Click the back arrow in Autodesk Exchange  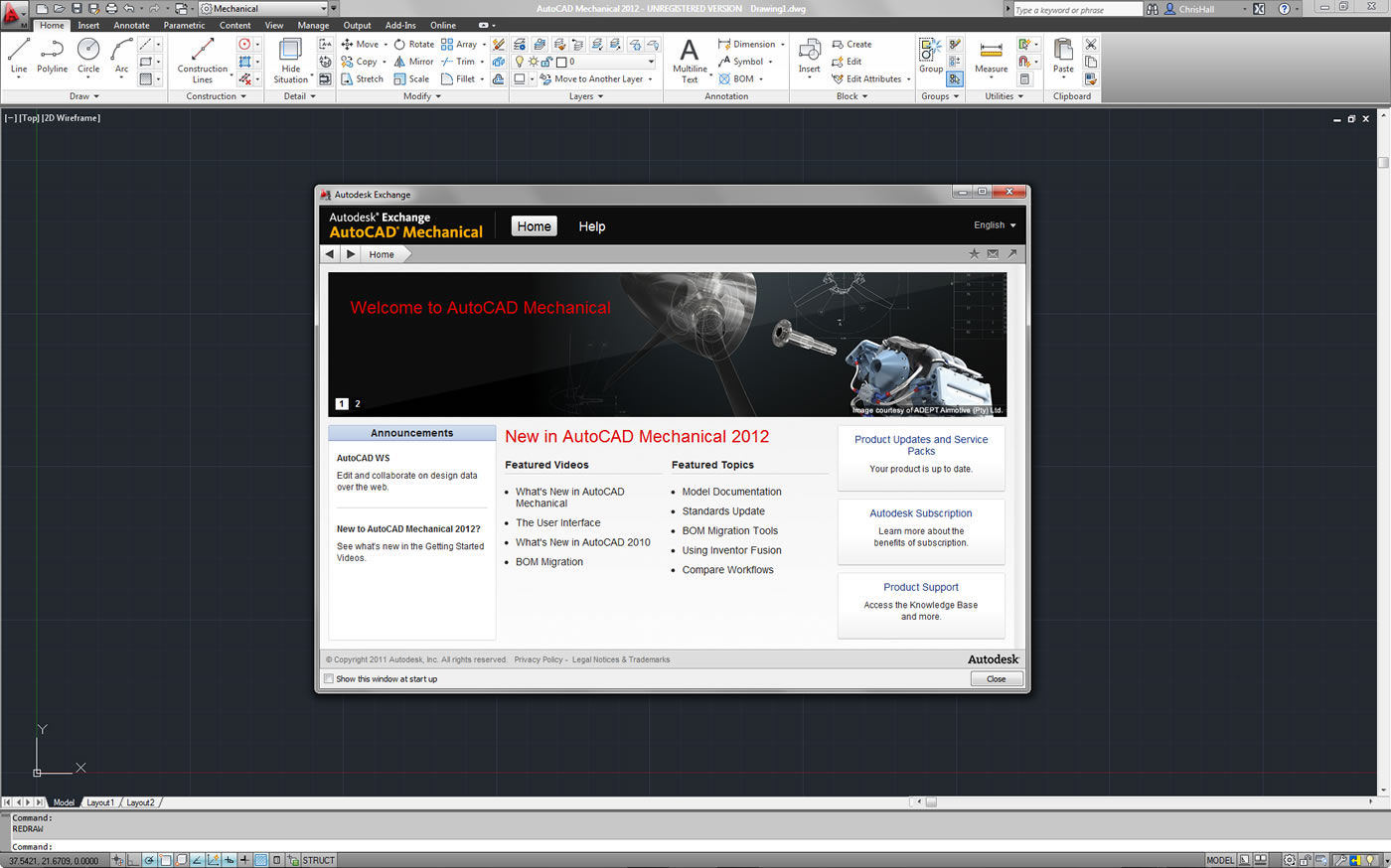click(x=330, y=254)
